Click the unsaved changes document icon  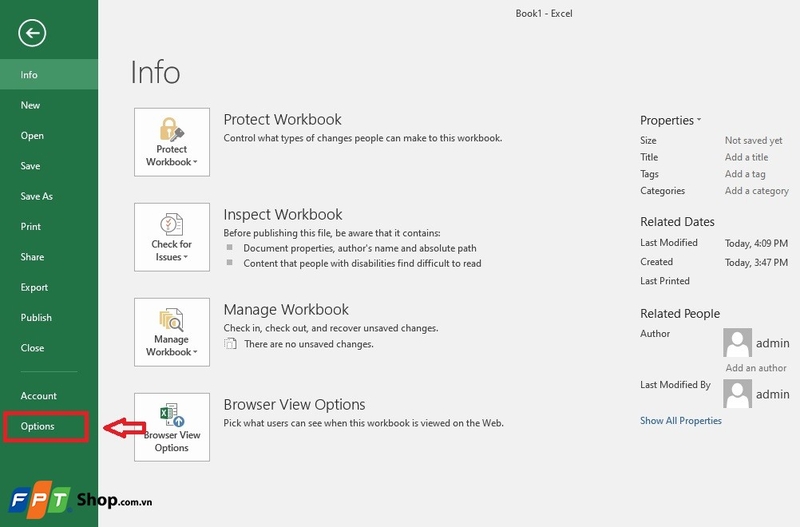pyautogui.click(x=230, y=344)
